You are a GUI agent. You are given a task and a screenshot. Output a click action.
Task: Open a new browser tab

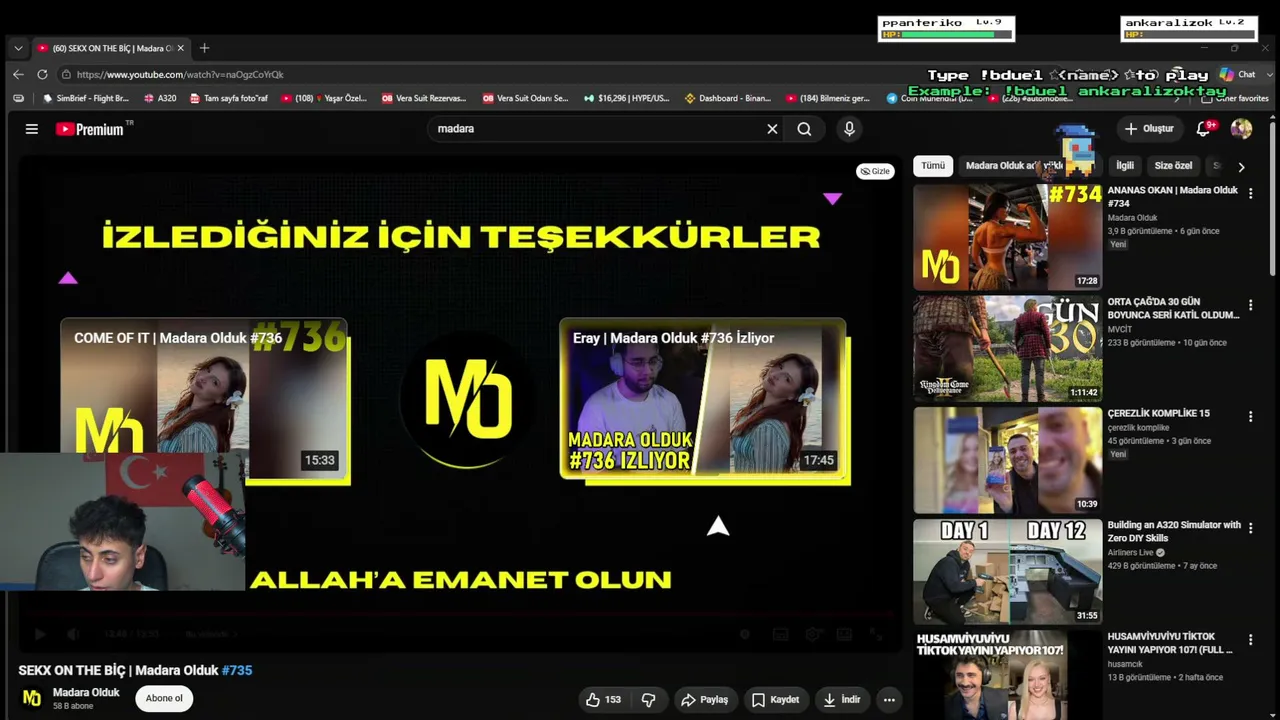point(204,48)
